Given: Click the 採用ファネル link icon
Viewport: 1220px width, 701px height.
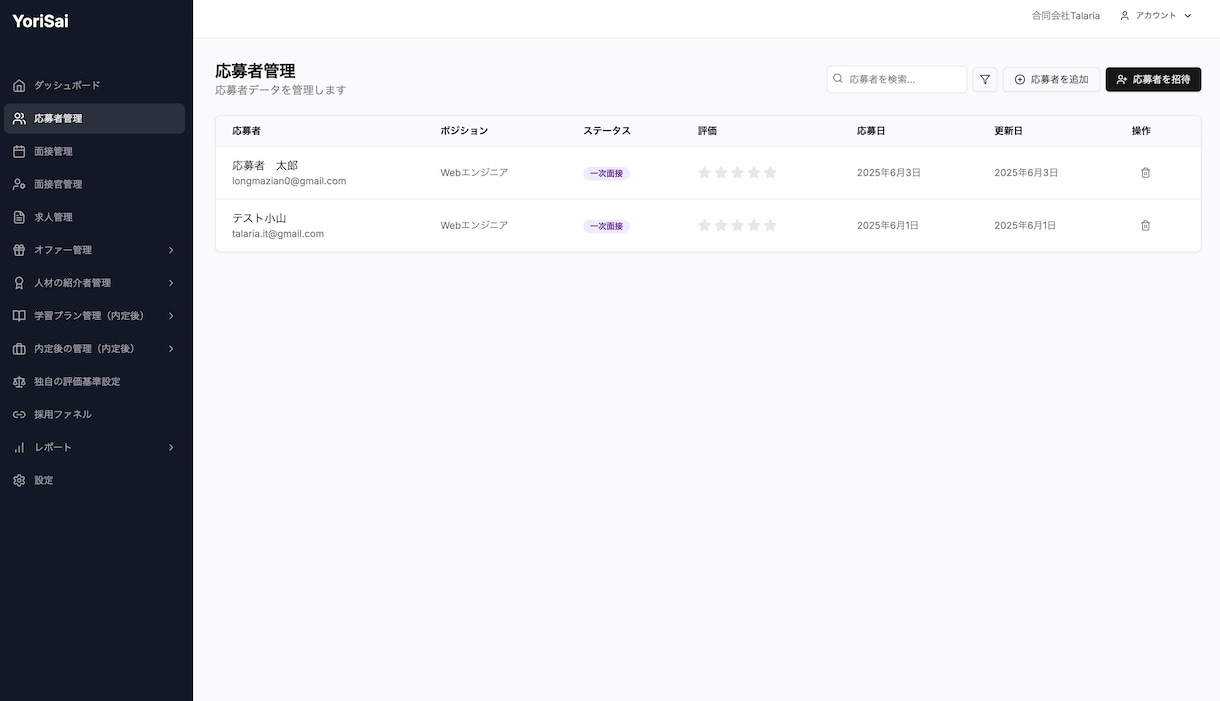Looking at the screenshot, I should point(19,414).
